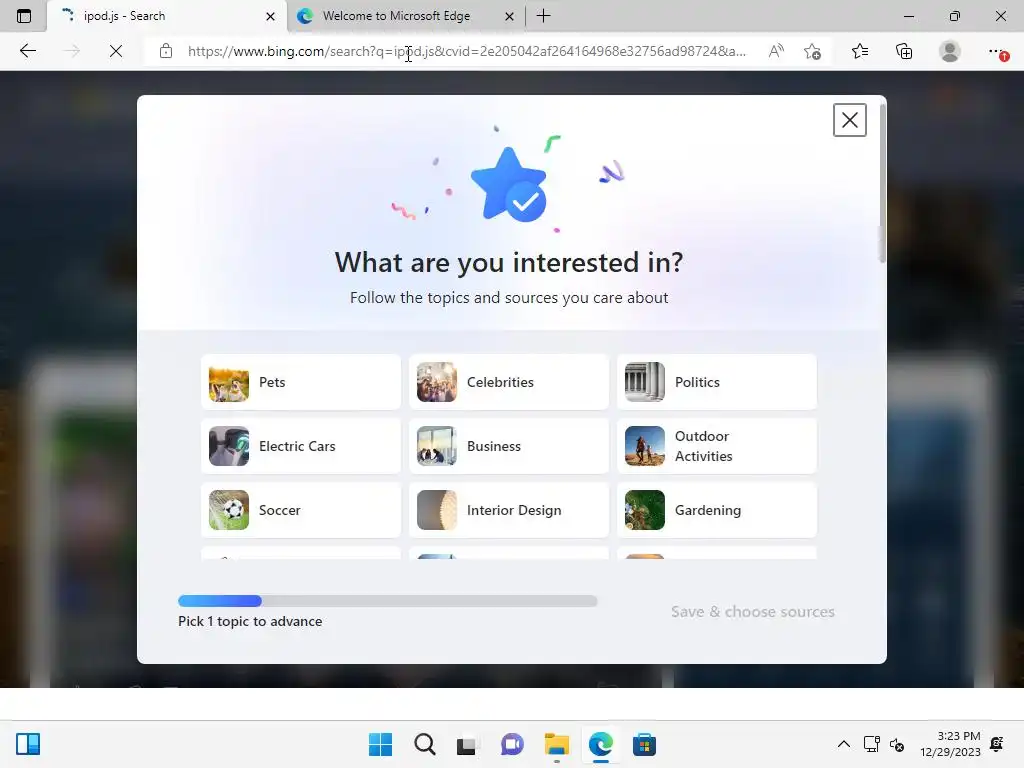This screenshot has height=768, width=1024.
Task: Close the Welcome to Microsoft Edge tab
Action: coord(509,16)
